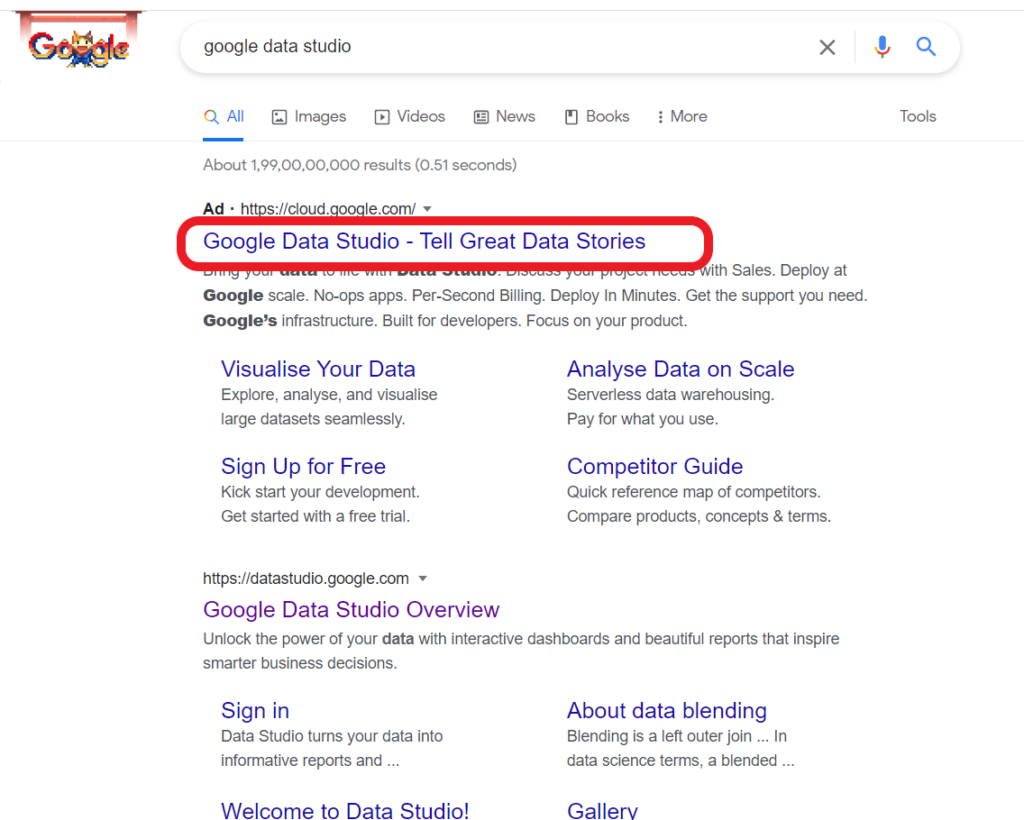Click the Videos tab play icon
The width and height of the screenshot is (1024, 820).
381,117
